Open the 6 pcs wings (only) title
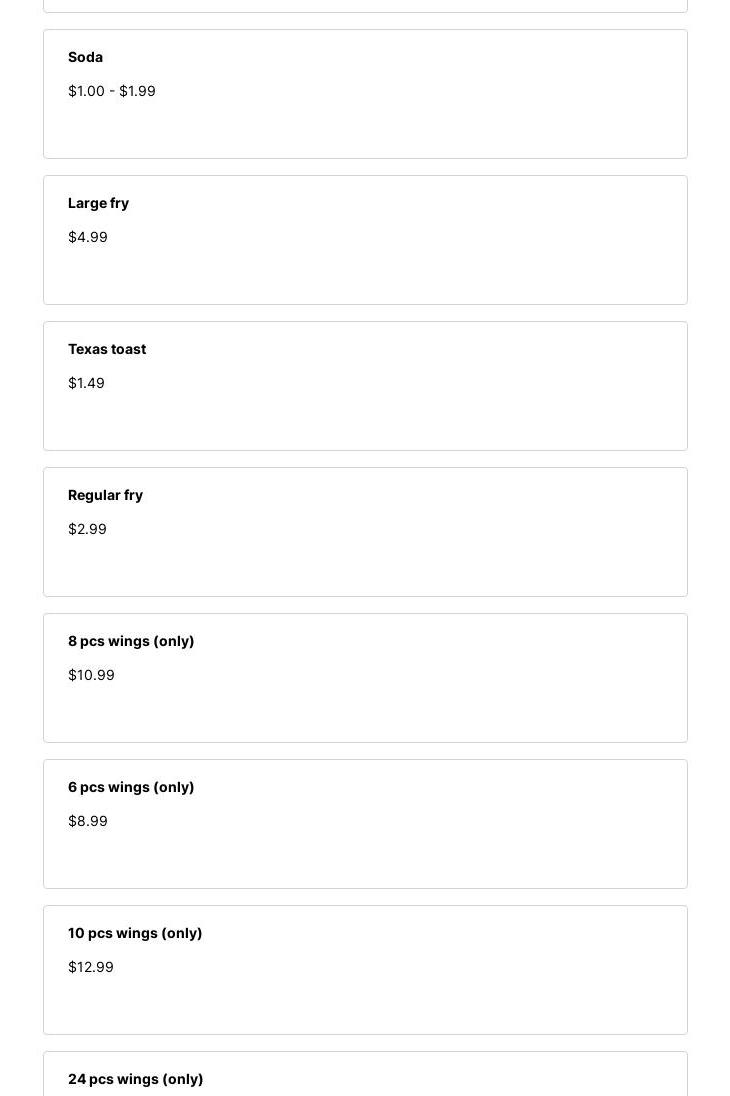 coord(131,787)
